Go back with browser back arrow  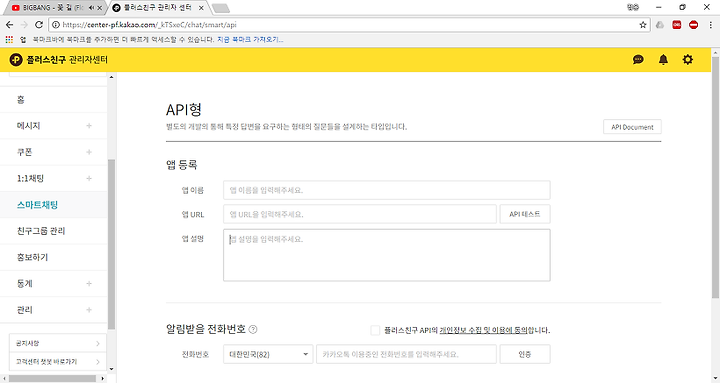9,25
